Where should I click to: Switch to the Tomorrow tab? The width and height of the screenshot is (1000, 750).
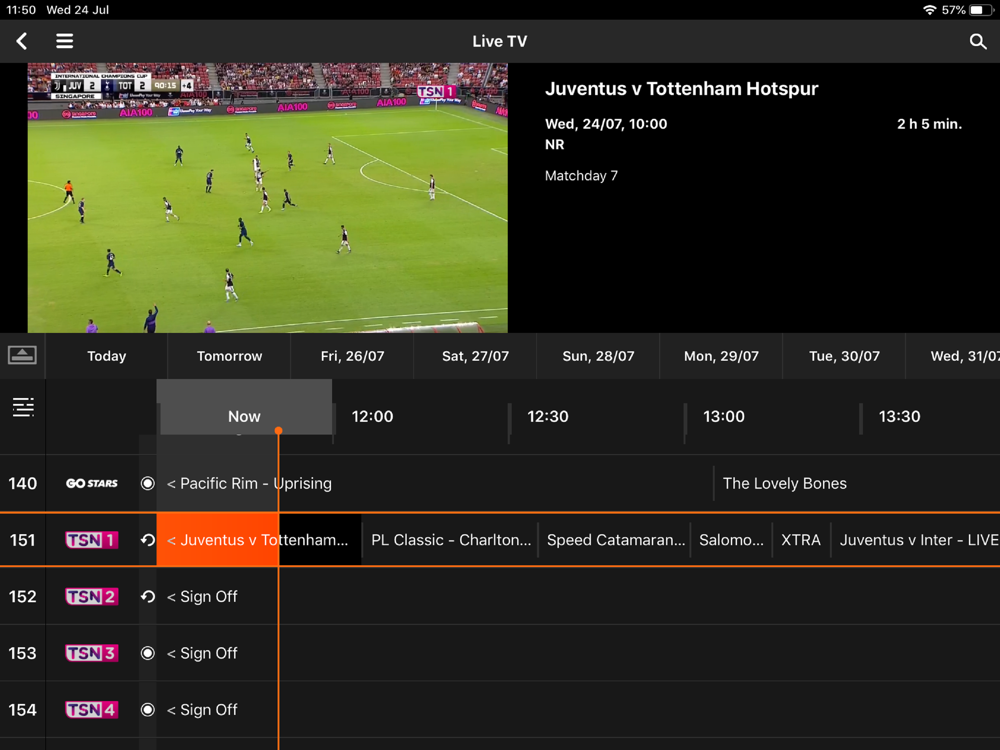tap(230, 356)
